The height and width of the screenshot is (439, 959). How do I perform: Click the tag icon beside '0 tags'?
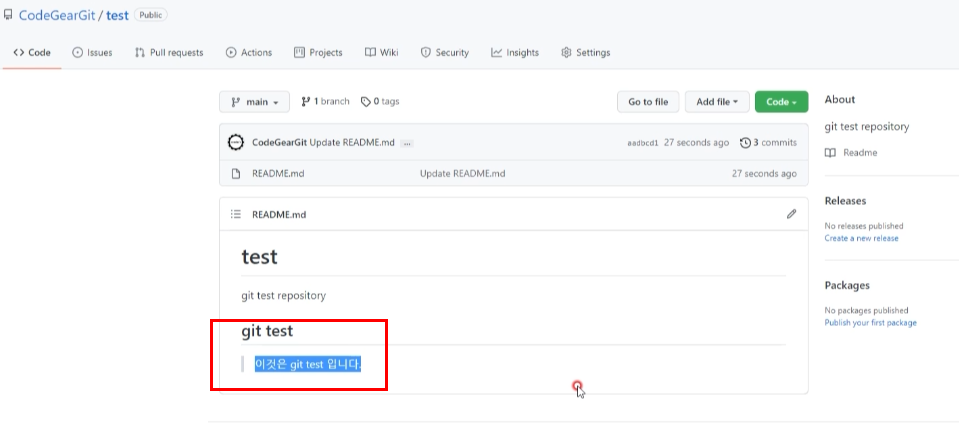[366, 101]
